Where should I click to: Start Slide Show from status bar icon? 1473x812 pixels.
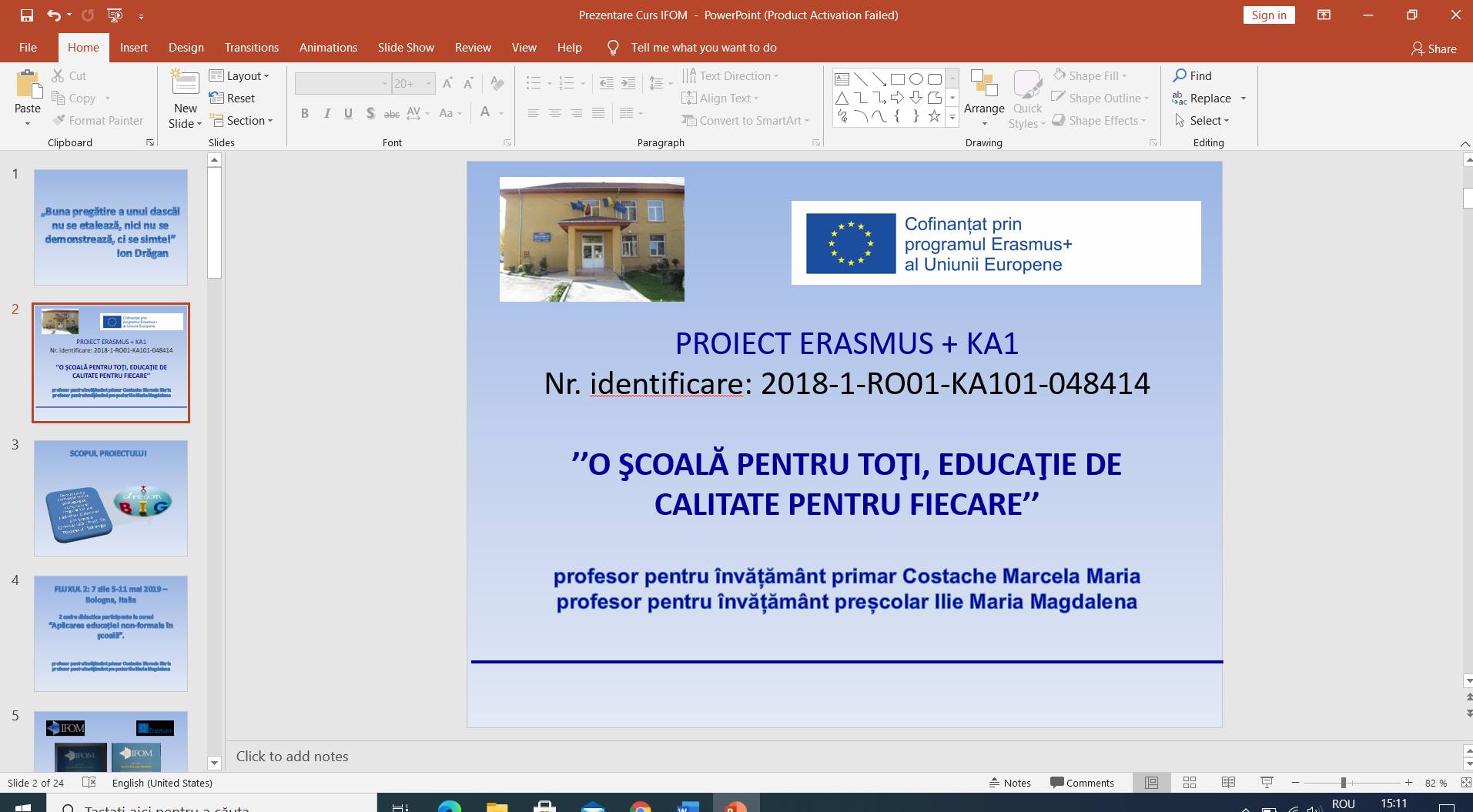click(x=1266, y=783)
